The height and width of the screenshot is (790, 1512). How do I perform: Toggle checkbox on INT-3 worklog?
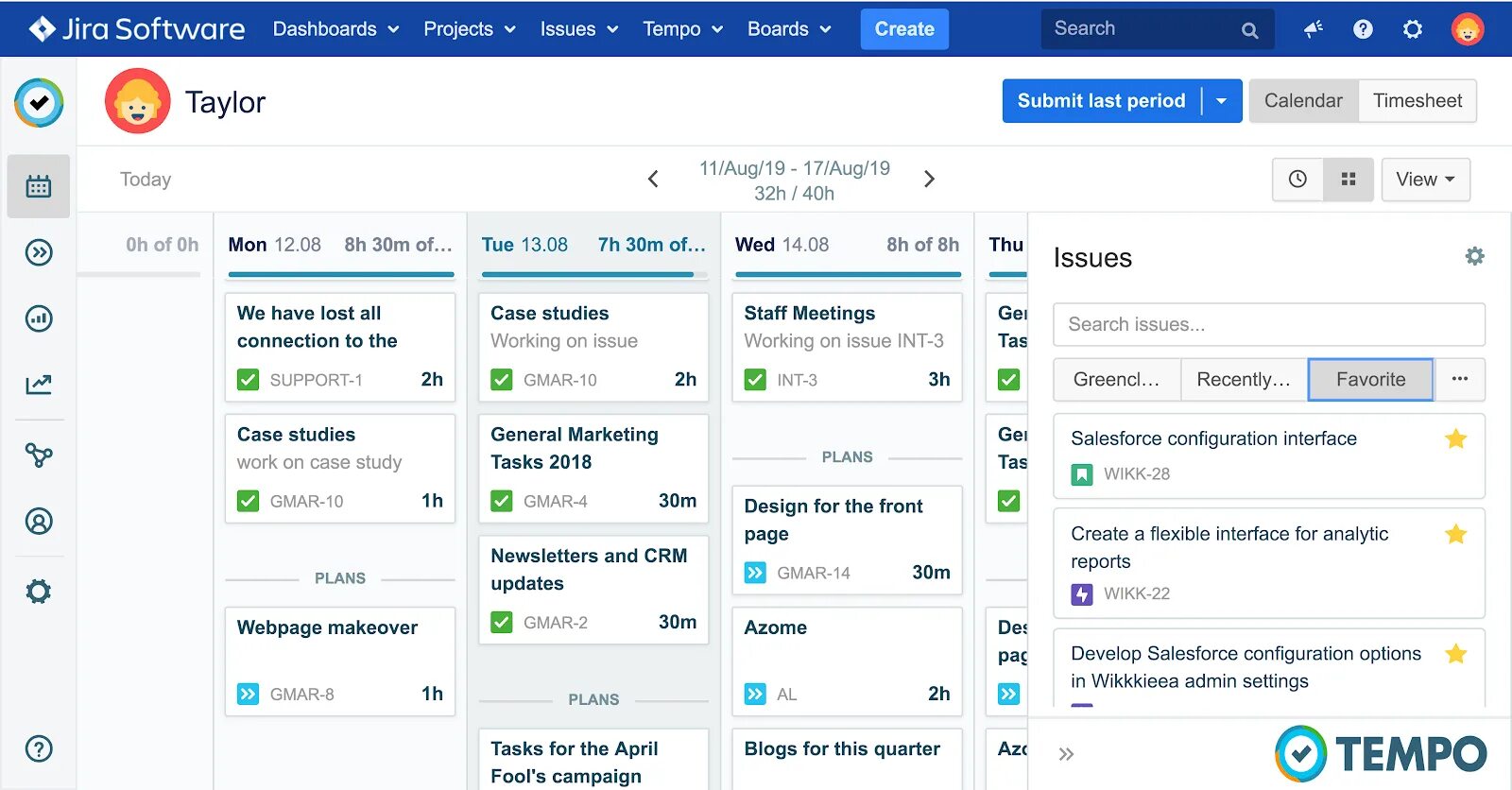click(x=755, y=380)
